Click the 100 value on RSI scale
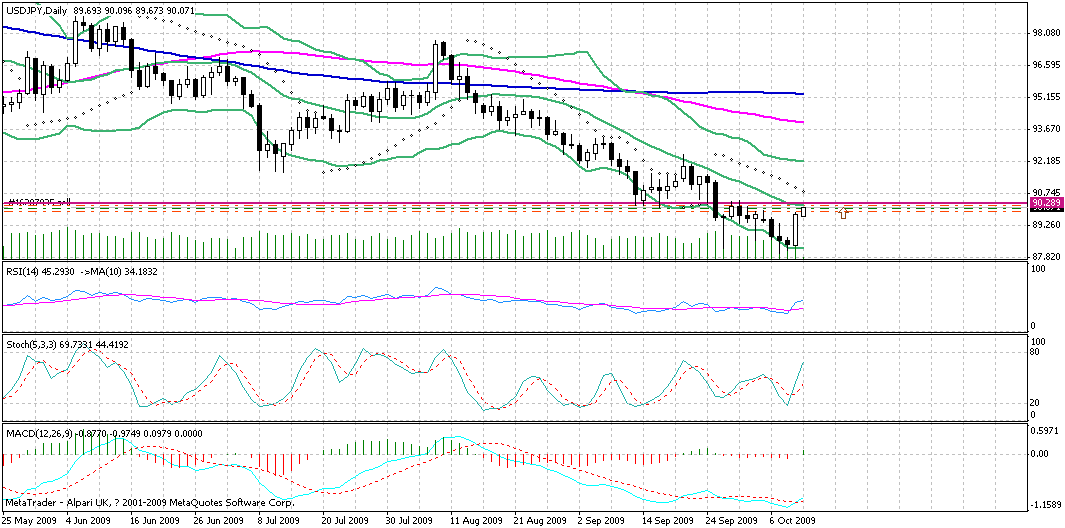Screen dimensions: 1065x528 (x=1038, y=270)
